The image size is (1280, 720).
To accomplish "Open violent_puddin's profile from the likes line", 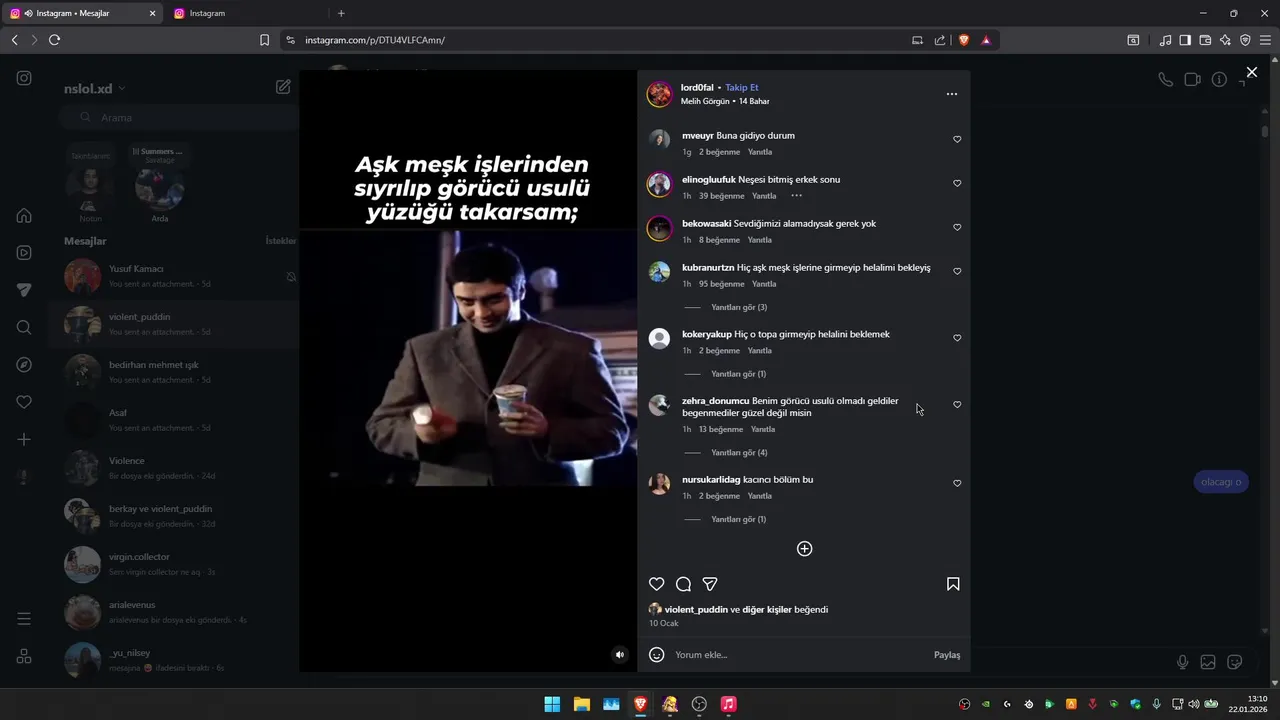I will pos(696,609).
